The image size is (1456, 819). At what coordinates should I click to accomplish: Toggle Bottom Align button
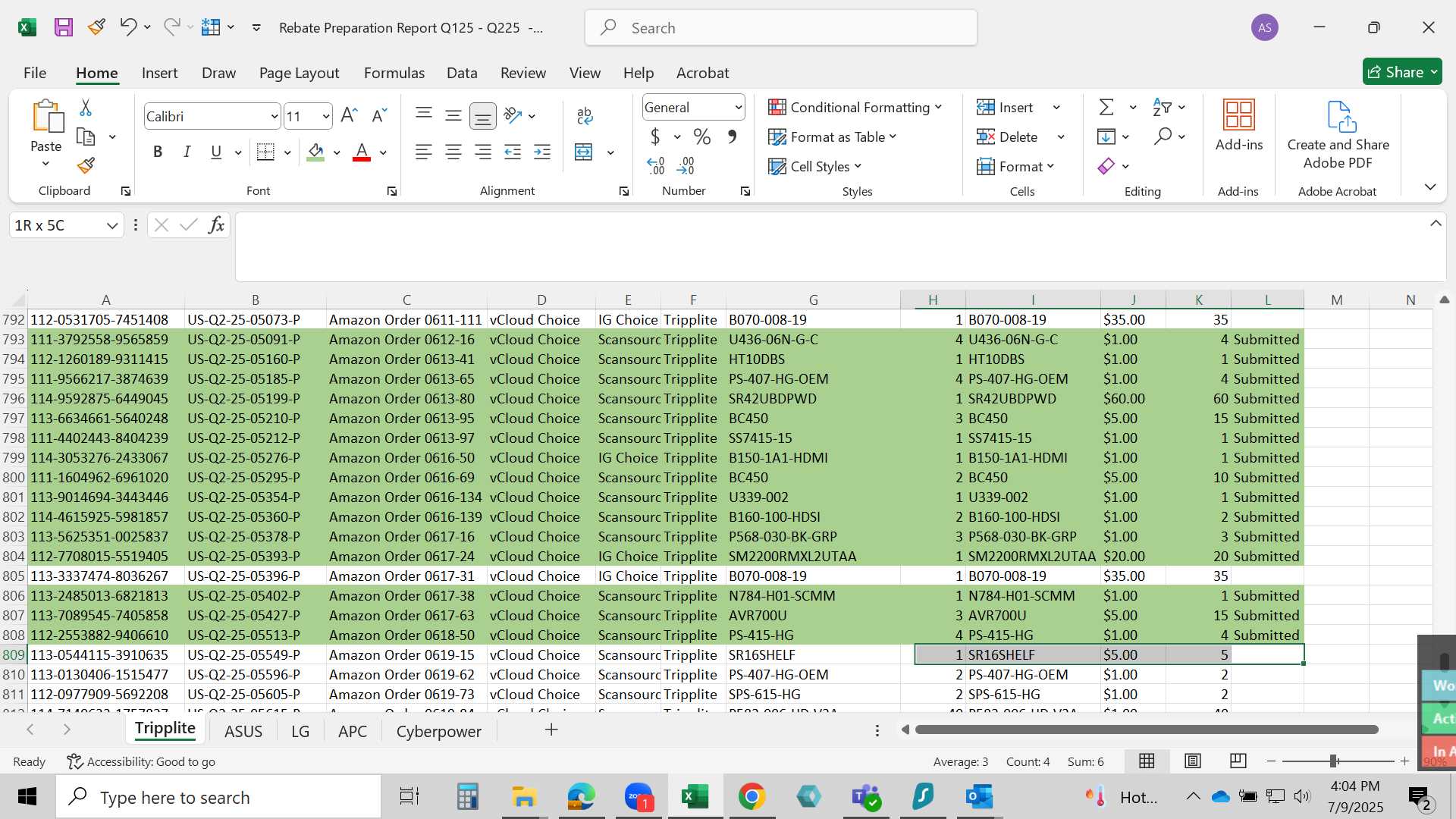coord(483,116)
